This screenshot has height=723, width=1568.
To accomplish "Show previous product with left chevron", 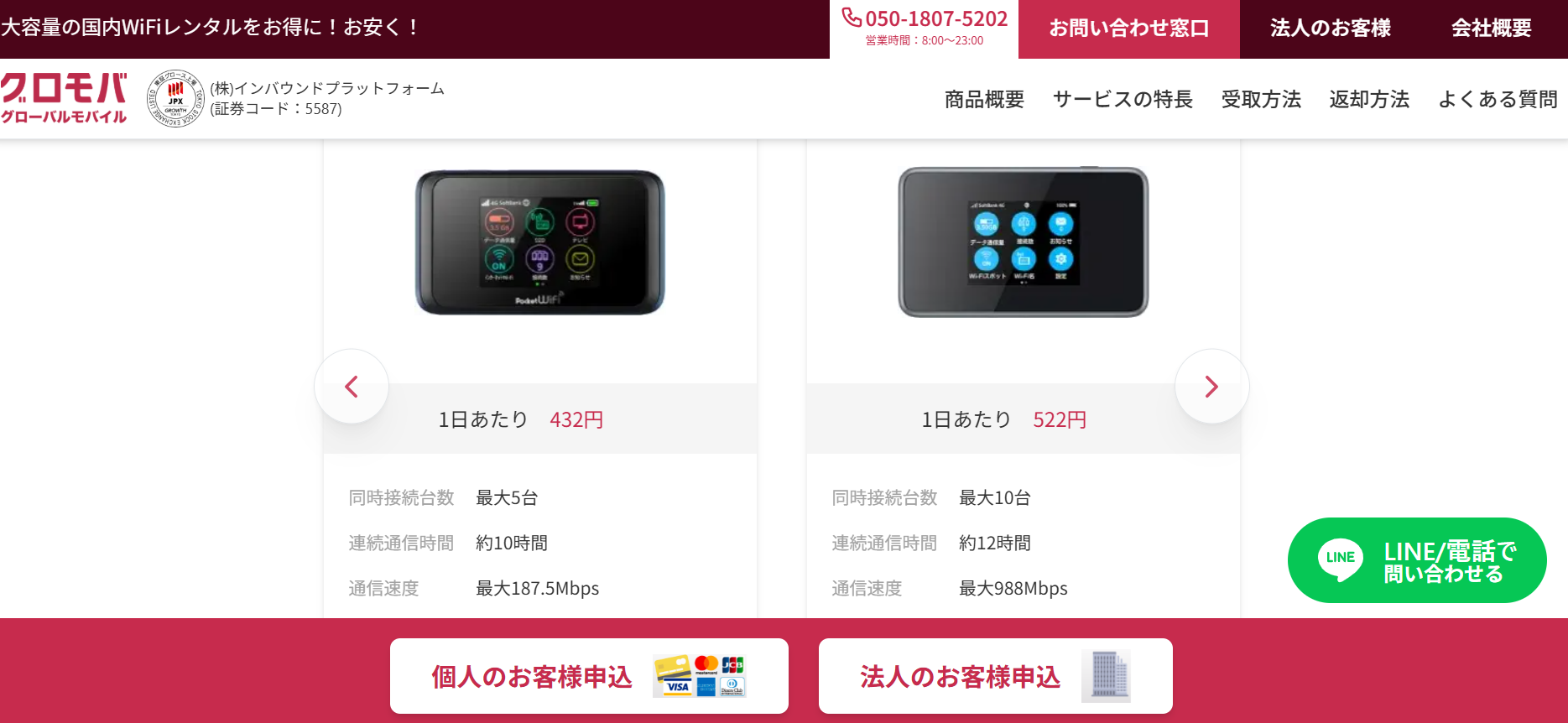I will pyautogui.click(x=352, y=387).
